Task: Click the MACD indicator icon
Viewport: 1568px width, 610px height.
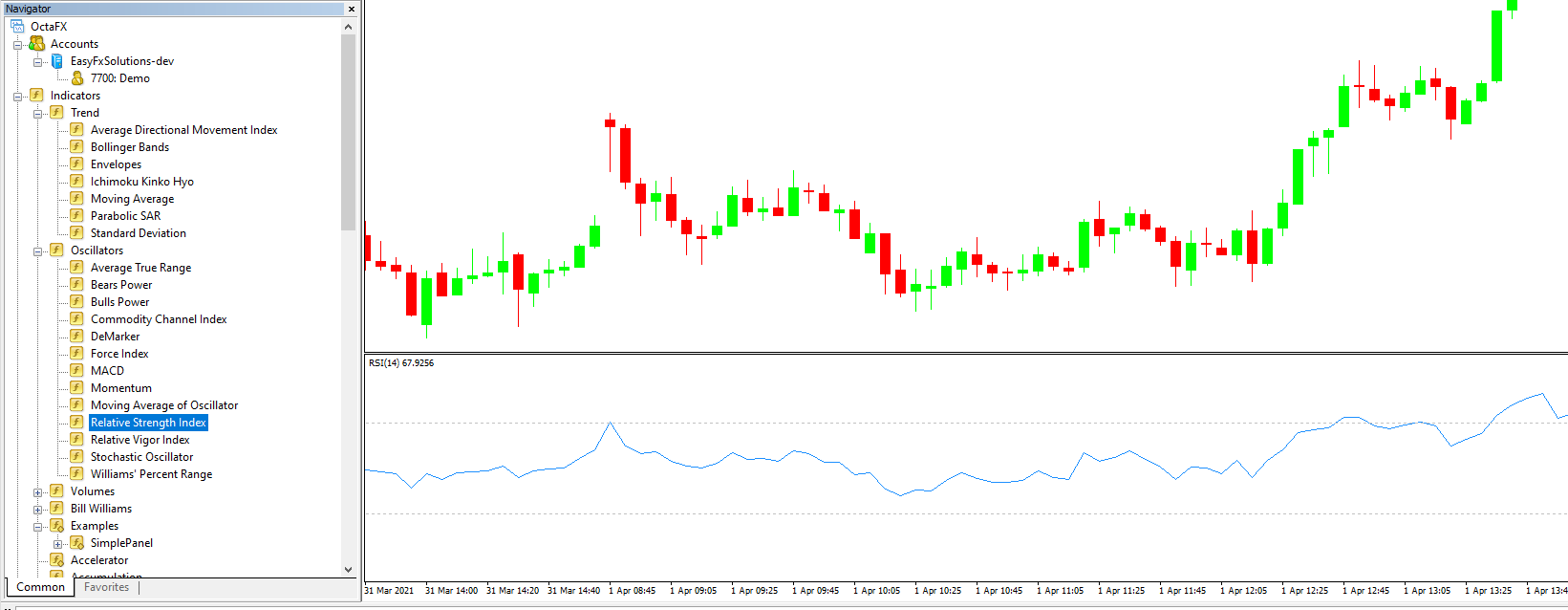Action: click(76, 371)
